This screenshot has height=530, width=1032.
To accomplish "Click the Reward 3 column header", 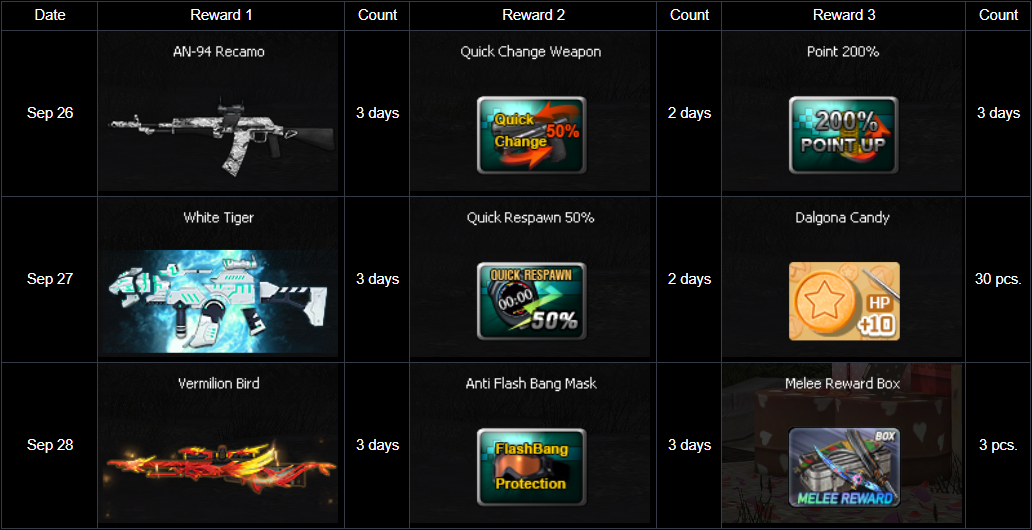I will 844,15.
